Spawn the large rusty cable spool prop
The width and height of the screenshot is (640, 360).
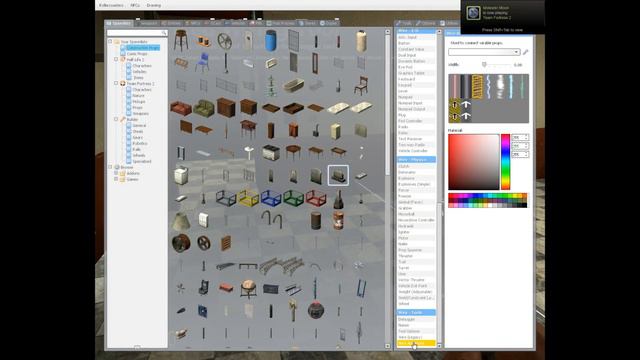tap(181, 243)
